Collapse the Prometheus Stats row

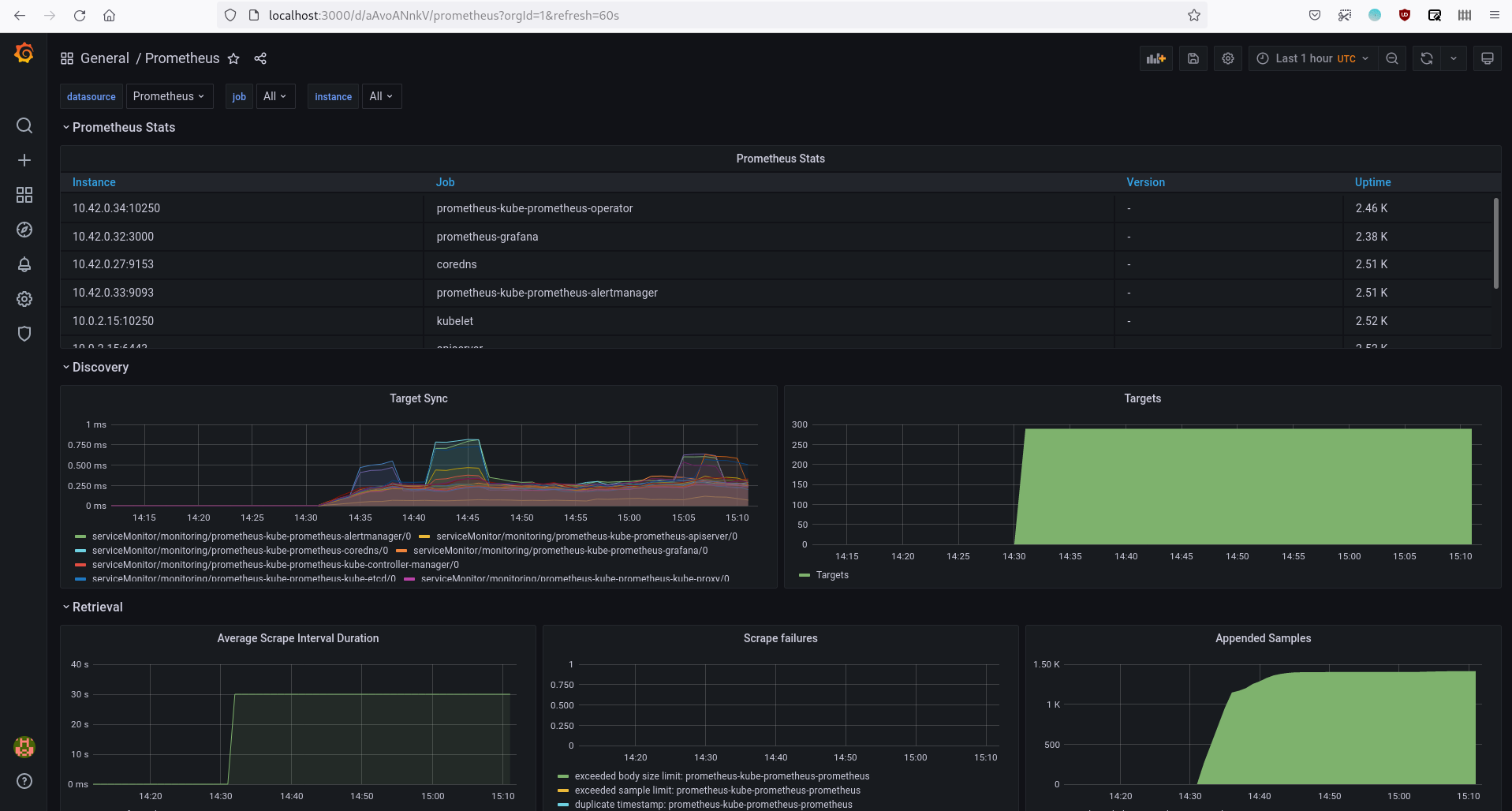118,127
